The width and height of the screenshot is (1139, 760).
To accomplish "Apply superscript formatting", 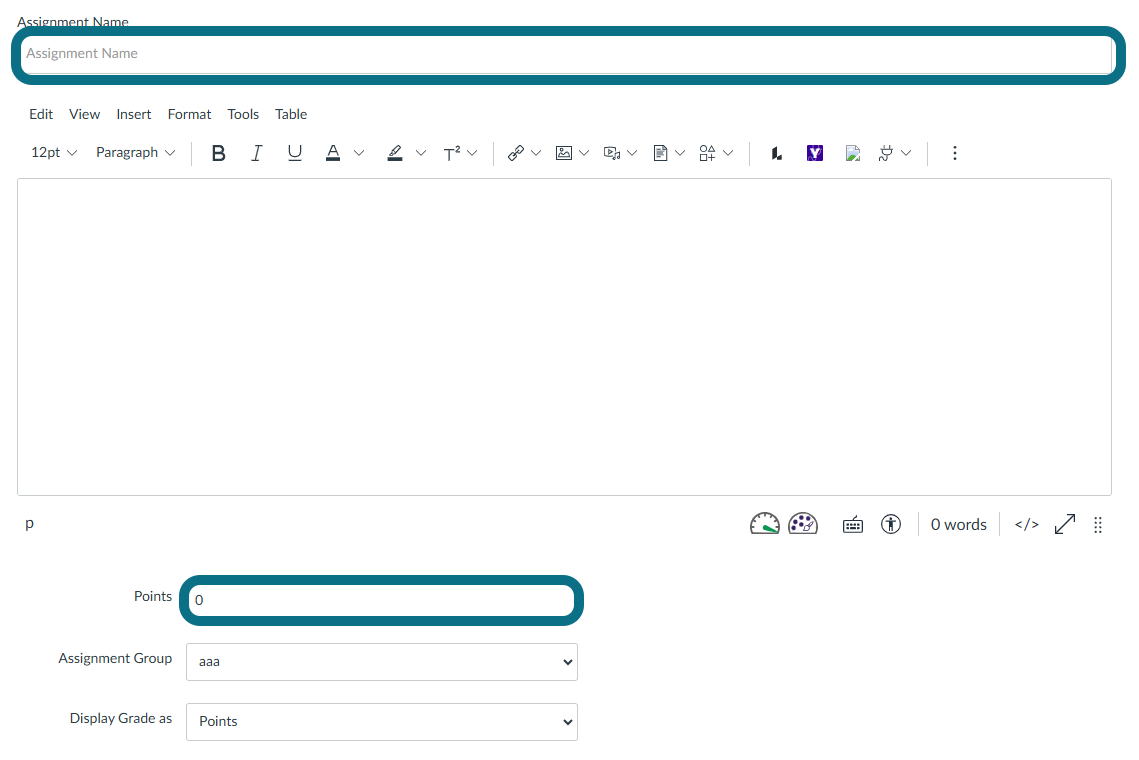I will (452, 153).
